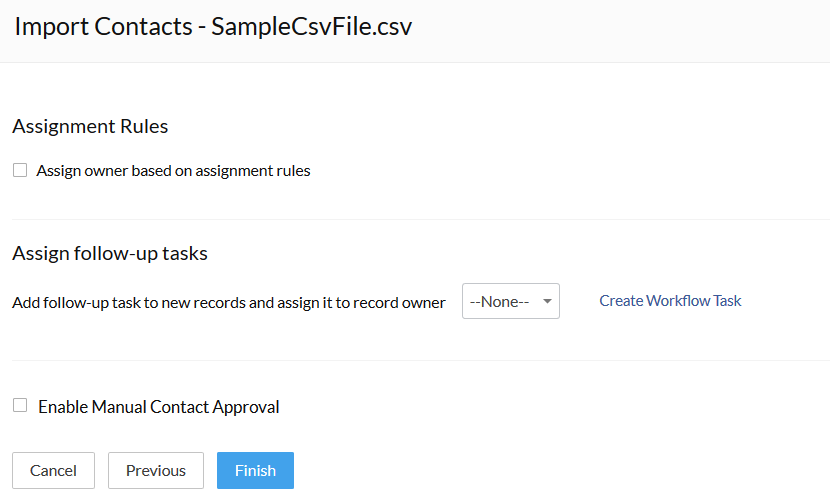
Task: Click the Assign follow-up tasks heading
Action: [x=110, y=253]
